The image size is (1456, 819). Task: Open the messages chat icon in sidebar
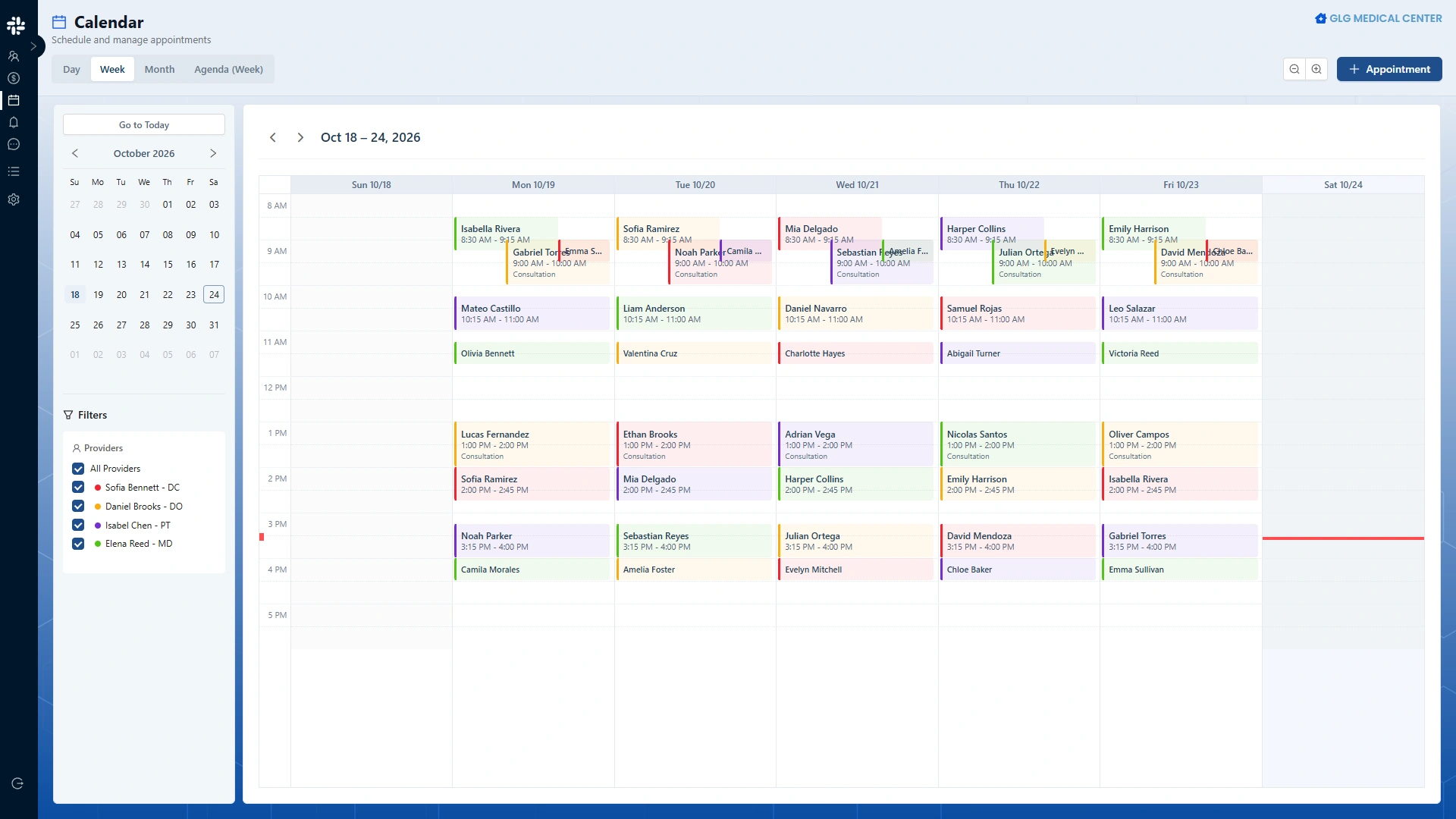[14, 144]
